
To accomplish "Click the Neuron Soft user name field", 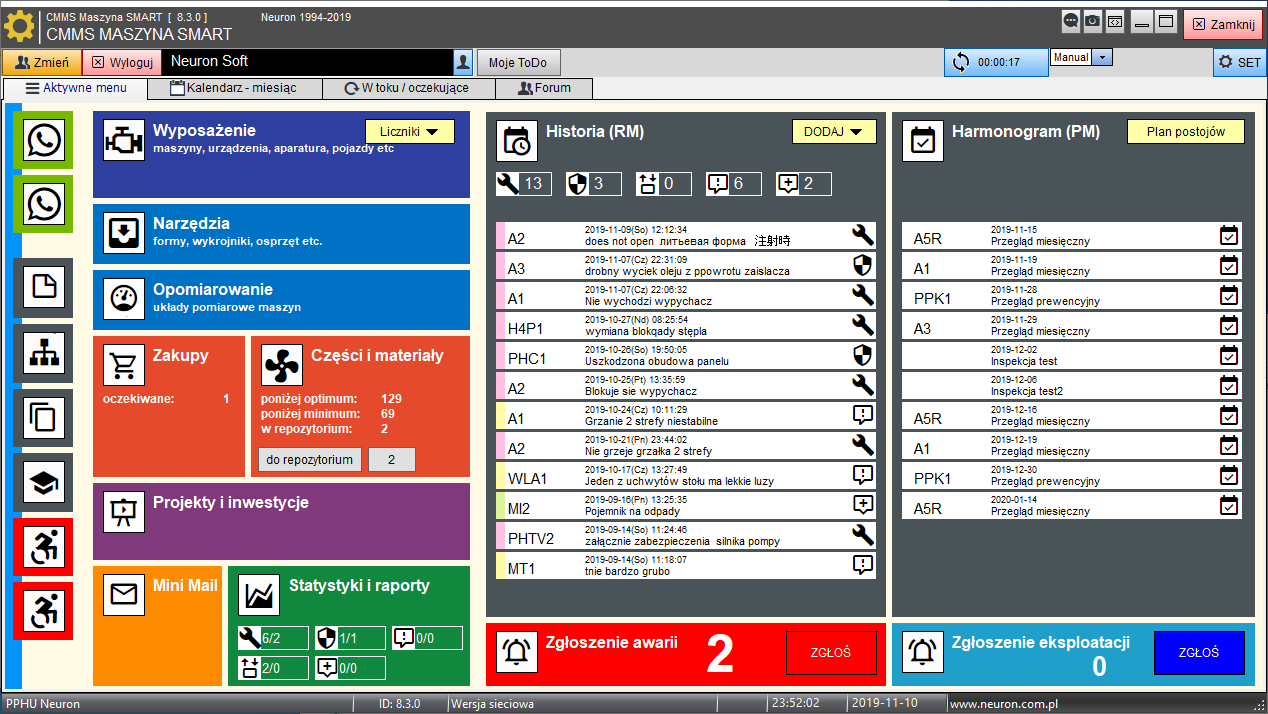I will 308,62.
